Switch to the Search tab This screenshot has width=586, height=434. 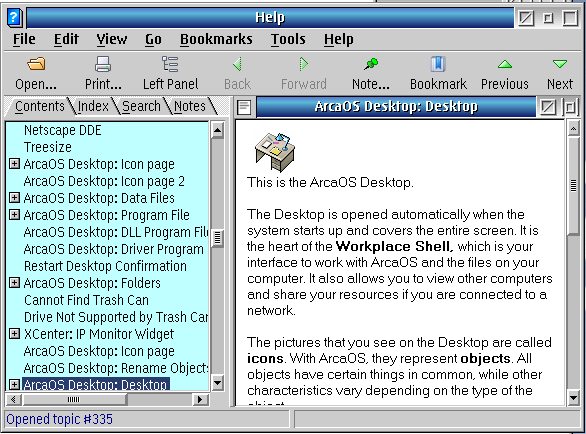click(141, 107)
